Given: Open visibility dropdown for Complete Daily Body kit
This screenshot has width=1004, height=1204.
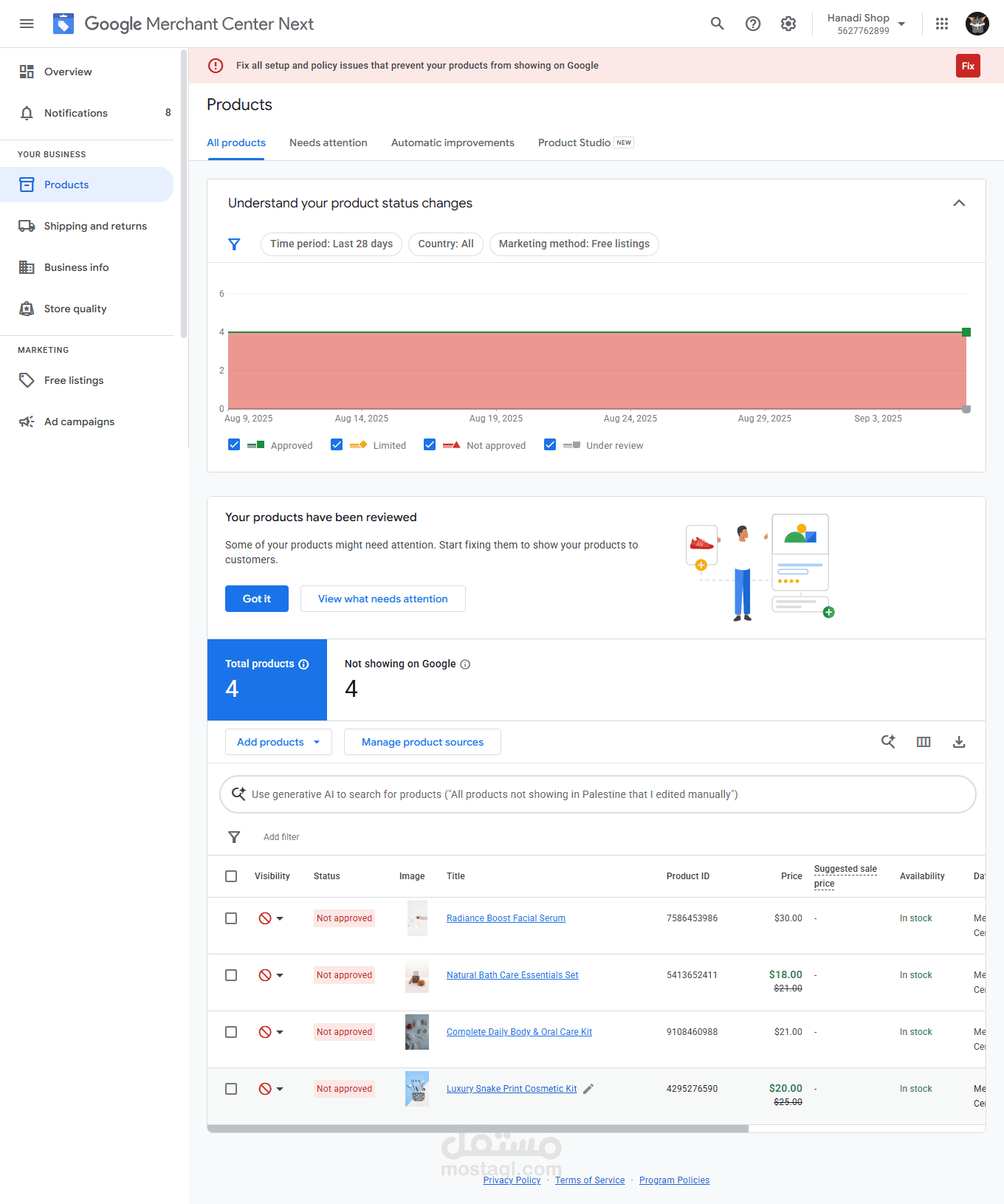Looking at the screenshot, I should coord(272,1032).
